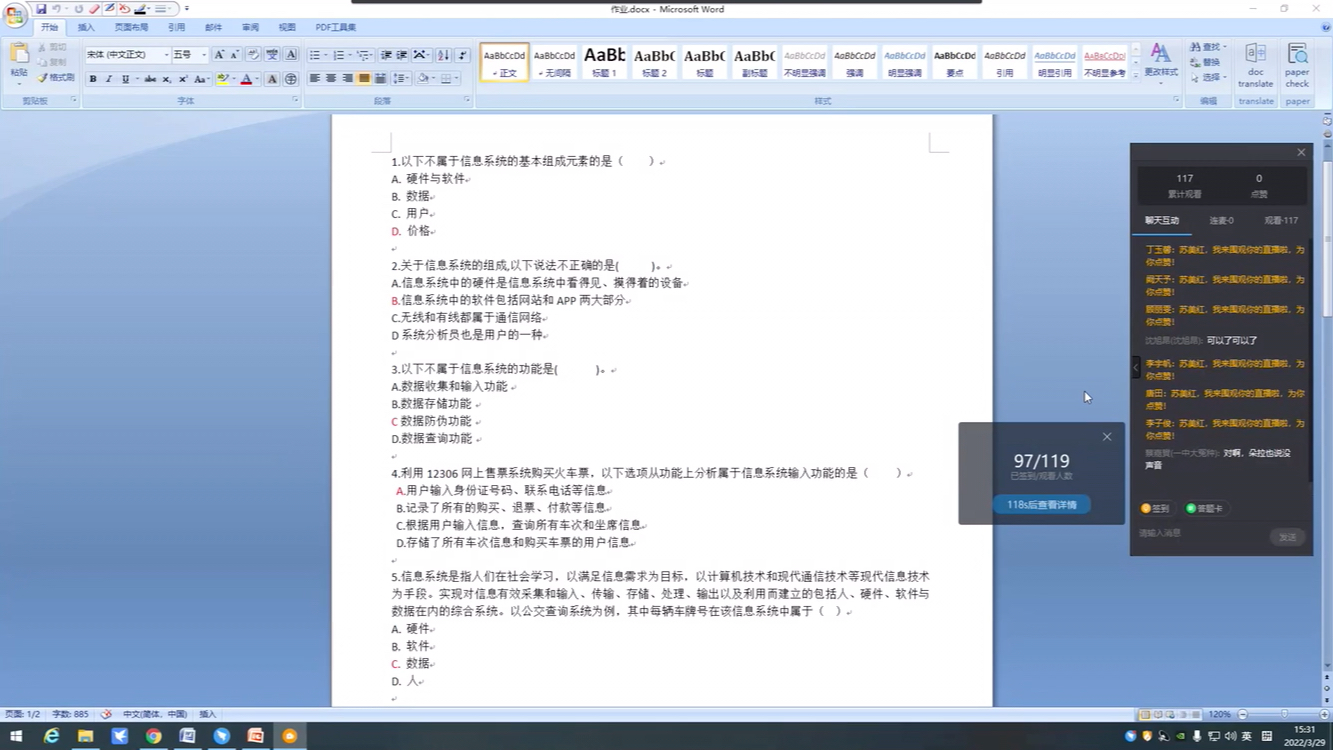Switch to 连麦·0 tab in chat panel
This screenshot has width=1333, height=750.
pyautogui.click(x=1221, y=220)
